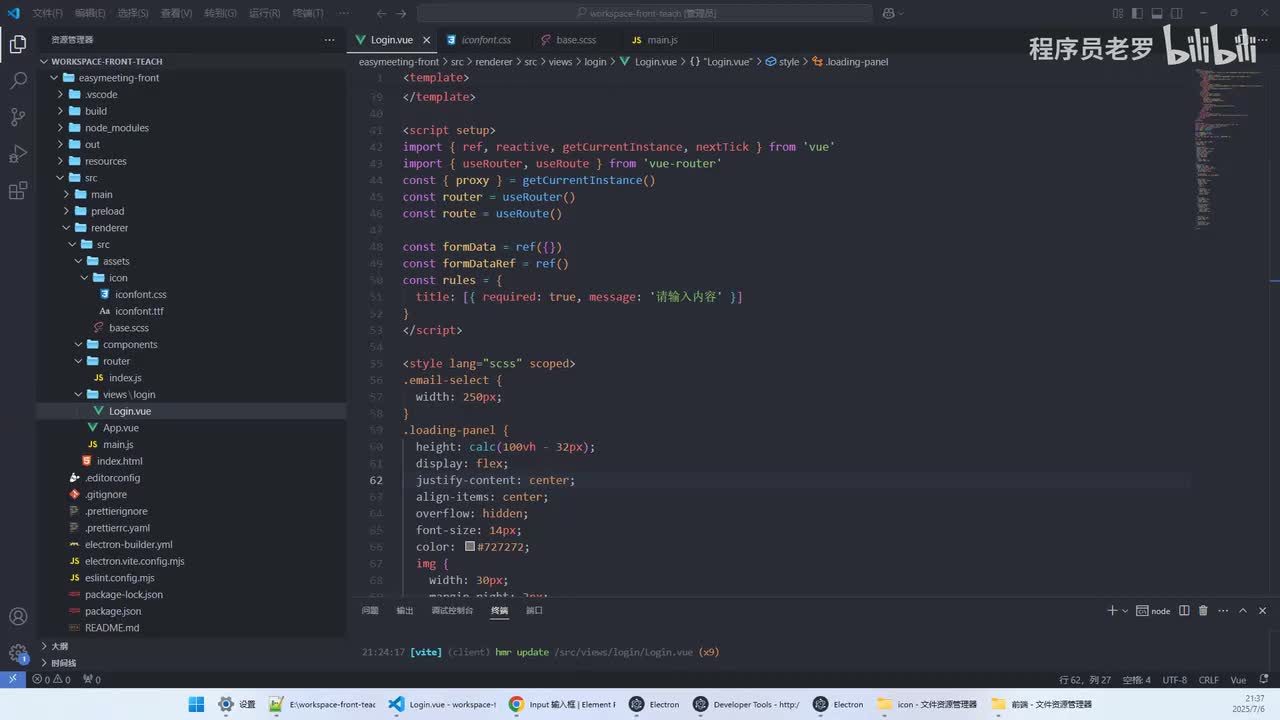Open terminal panel more actions ellipsis
The image size is (1280, 720).
(1223, 610)
